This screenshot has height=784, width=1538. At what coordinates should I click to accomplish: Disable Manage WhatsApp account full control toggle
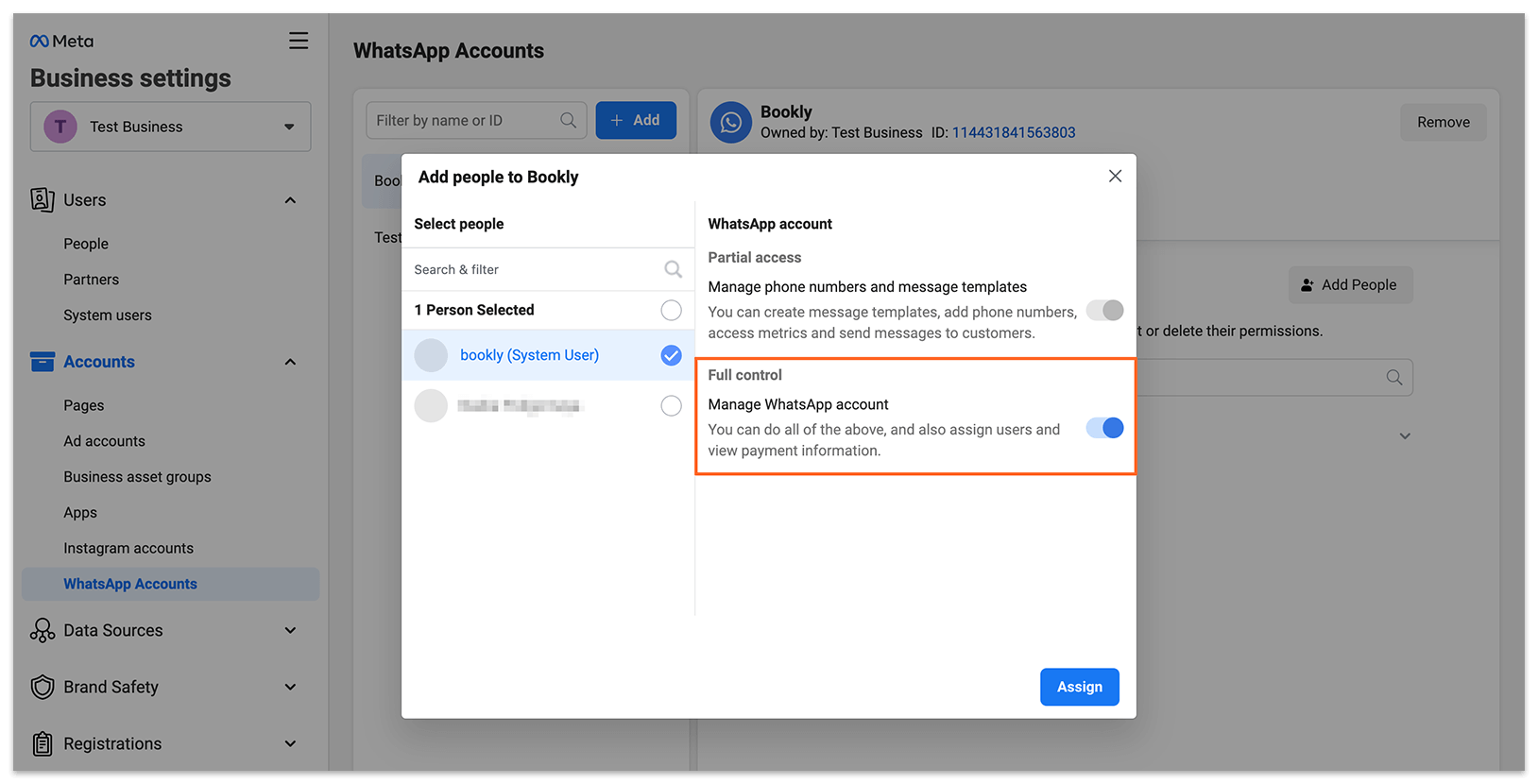pyautogui.click(x=1104, y=428)
